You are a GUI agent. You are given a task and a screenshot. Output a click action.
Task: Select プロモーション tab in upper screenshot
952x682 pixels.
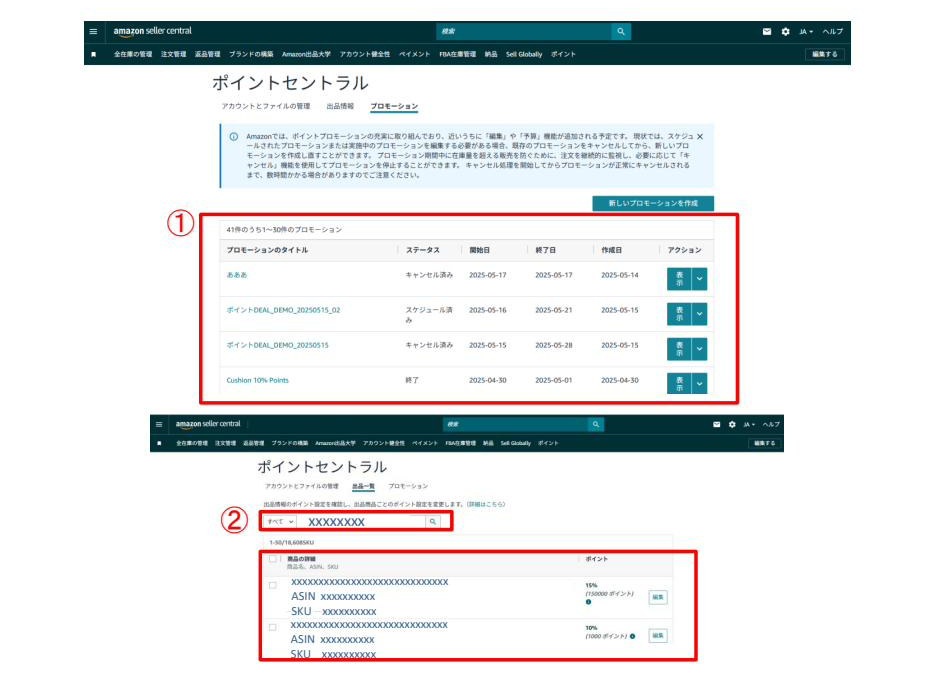pos(394,106)
